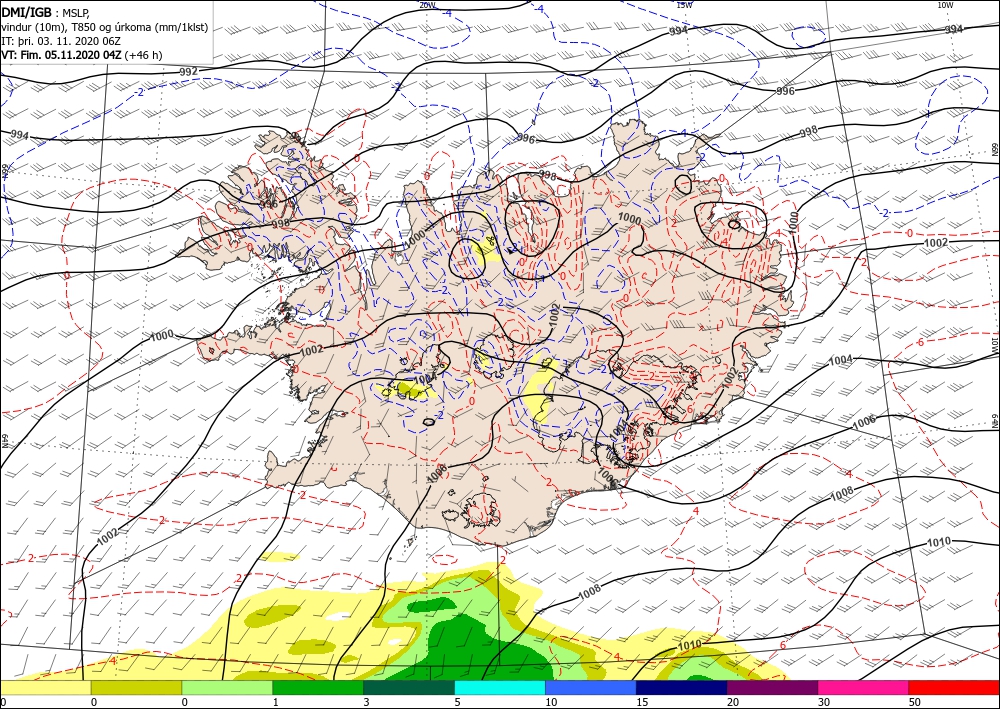Click the 992 isobar label
Screen dimensions: 1000x709
tap(188, 71)
